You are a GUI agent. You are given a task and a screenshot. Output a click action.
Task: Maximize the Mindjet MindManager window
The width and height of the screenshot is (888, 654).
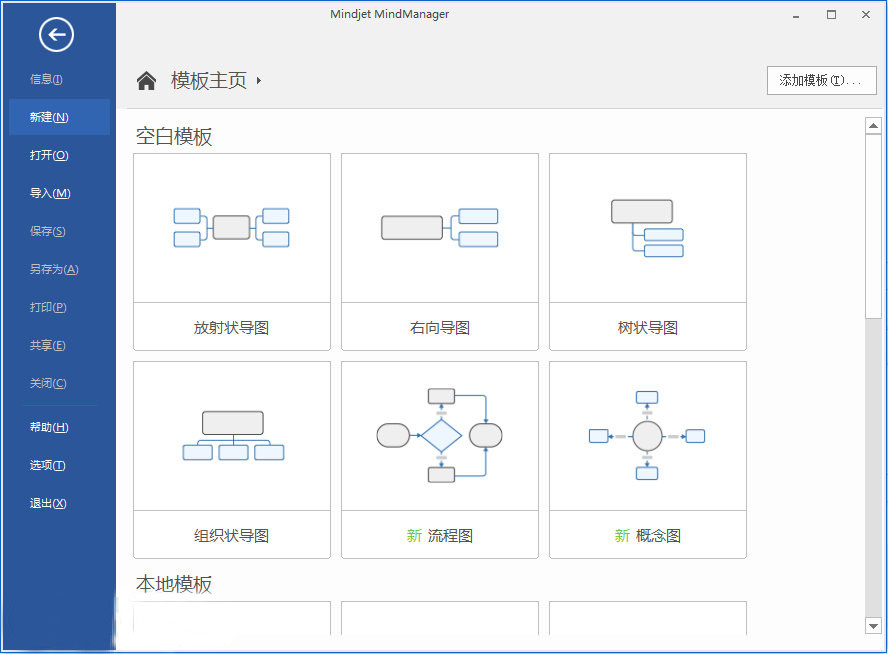831,15
